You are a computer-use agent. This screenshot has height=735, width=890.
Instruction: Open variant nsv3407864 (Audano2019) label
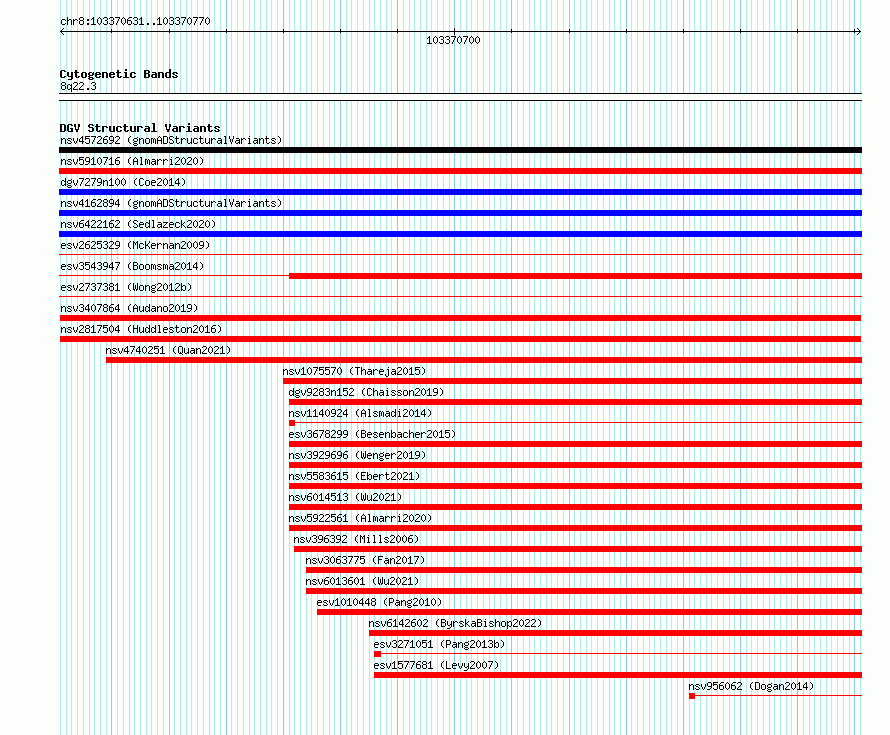(129, 308)
